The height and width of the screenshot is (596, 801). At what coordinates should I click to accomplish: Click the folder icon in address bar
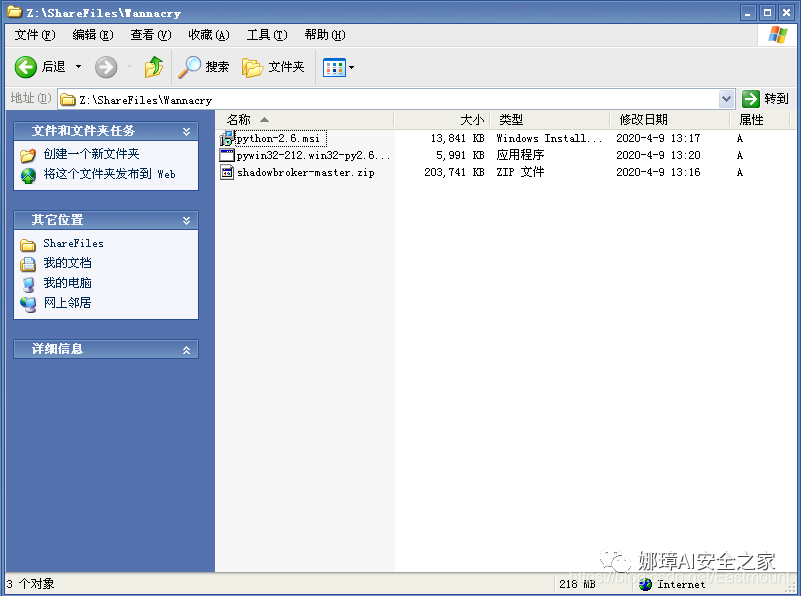(x=67, y=100)
